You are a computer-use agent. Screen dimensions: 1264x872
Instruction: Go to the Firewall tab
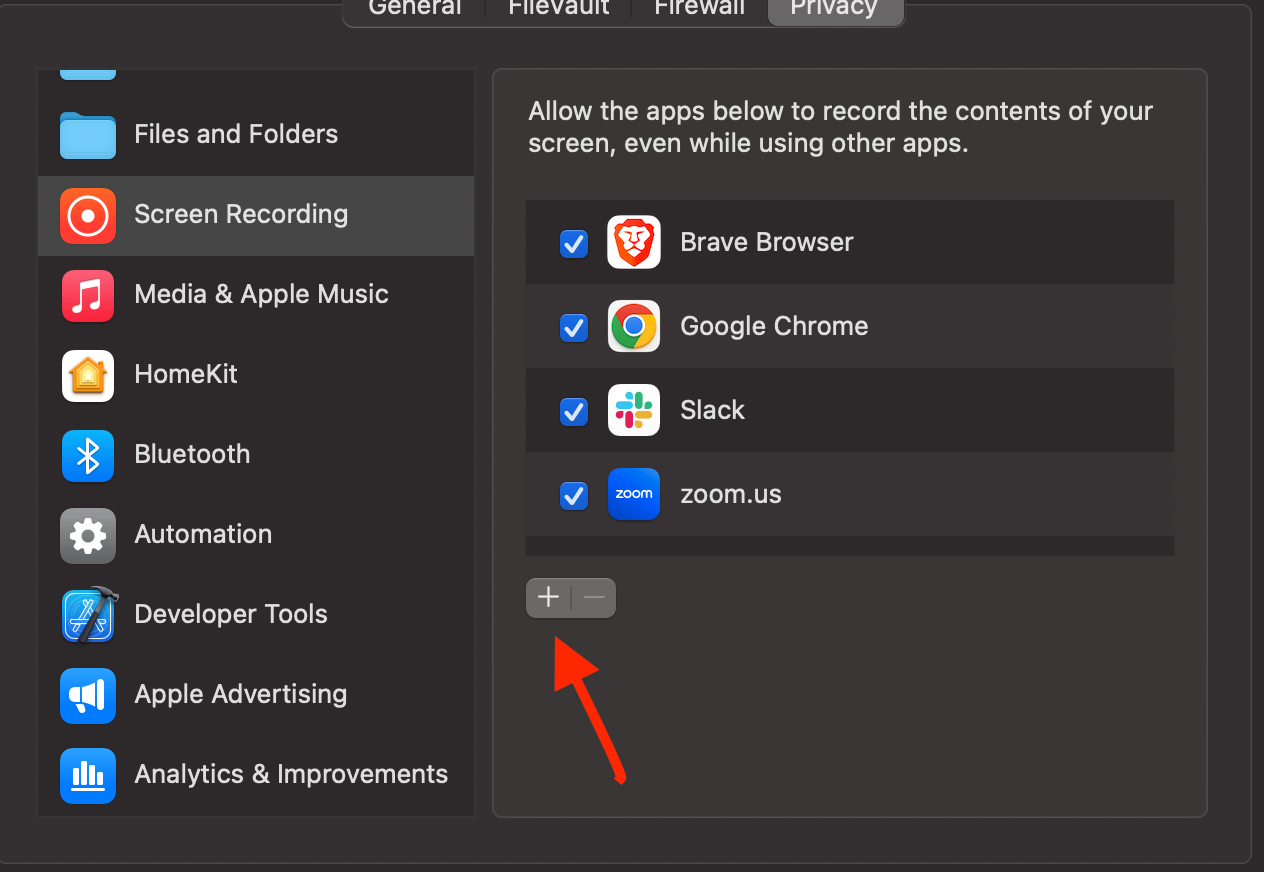tap(700, 8)
